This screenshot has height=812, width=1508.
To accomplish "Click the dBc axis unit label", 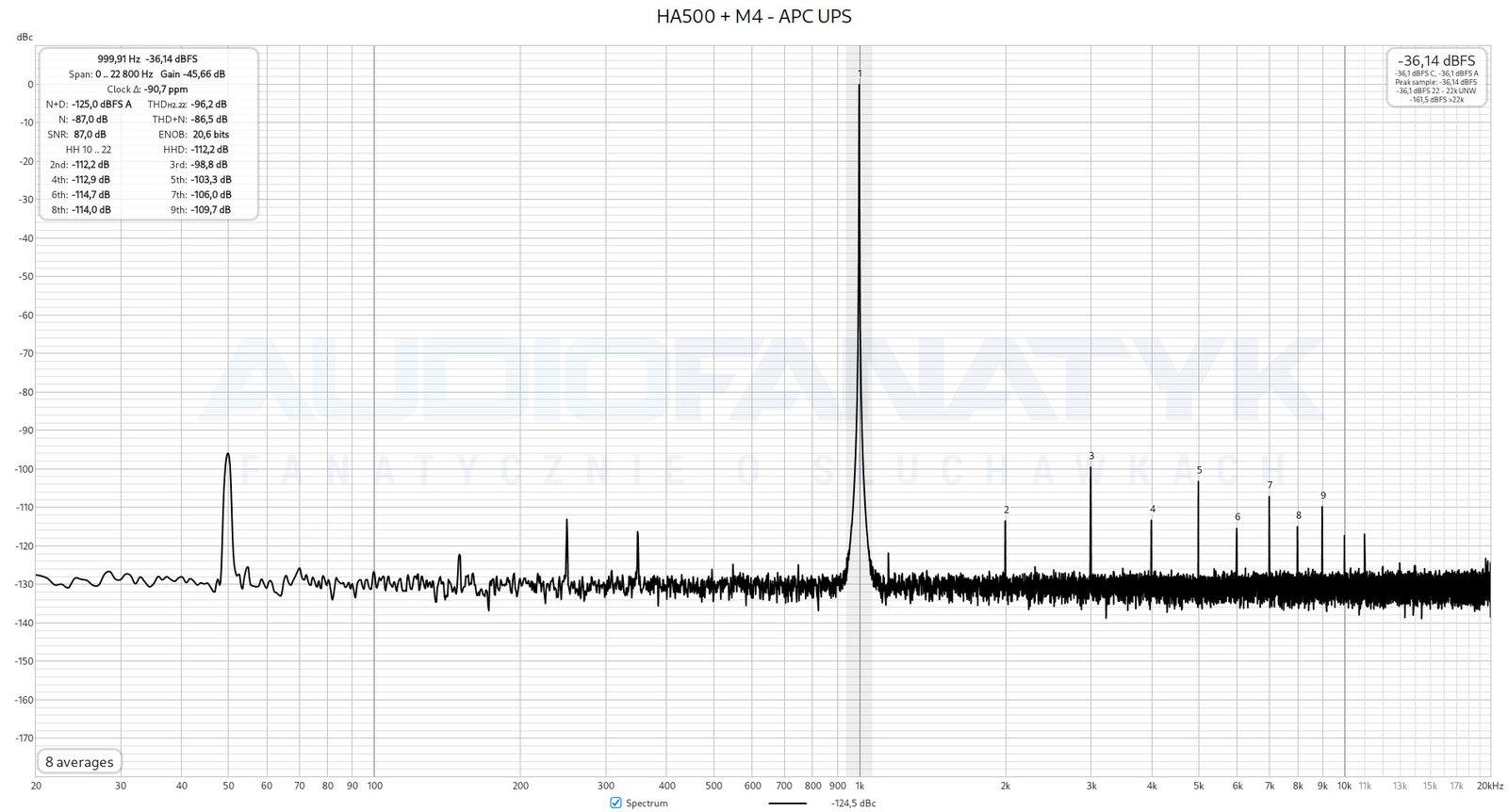I will [25, 38].
